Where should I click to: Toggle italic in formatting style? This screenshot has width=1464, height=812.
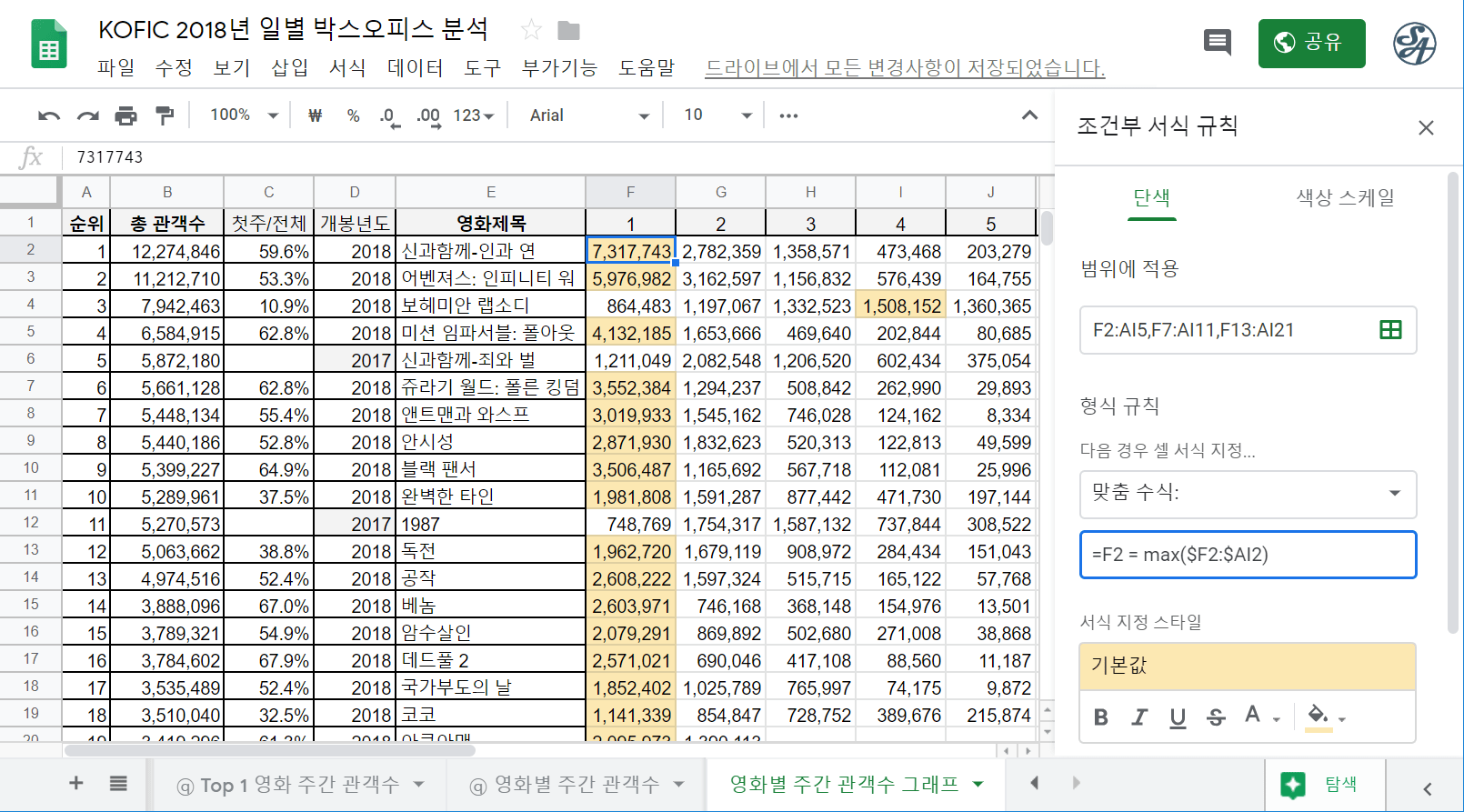(1139, 717)
